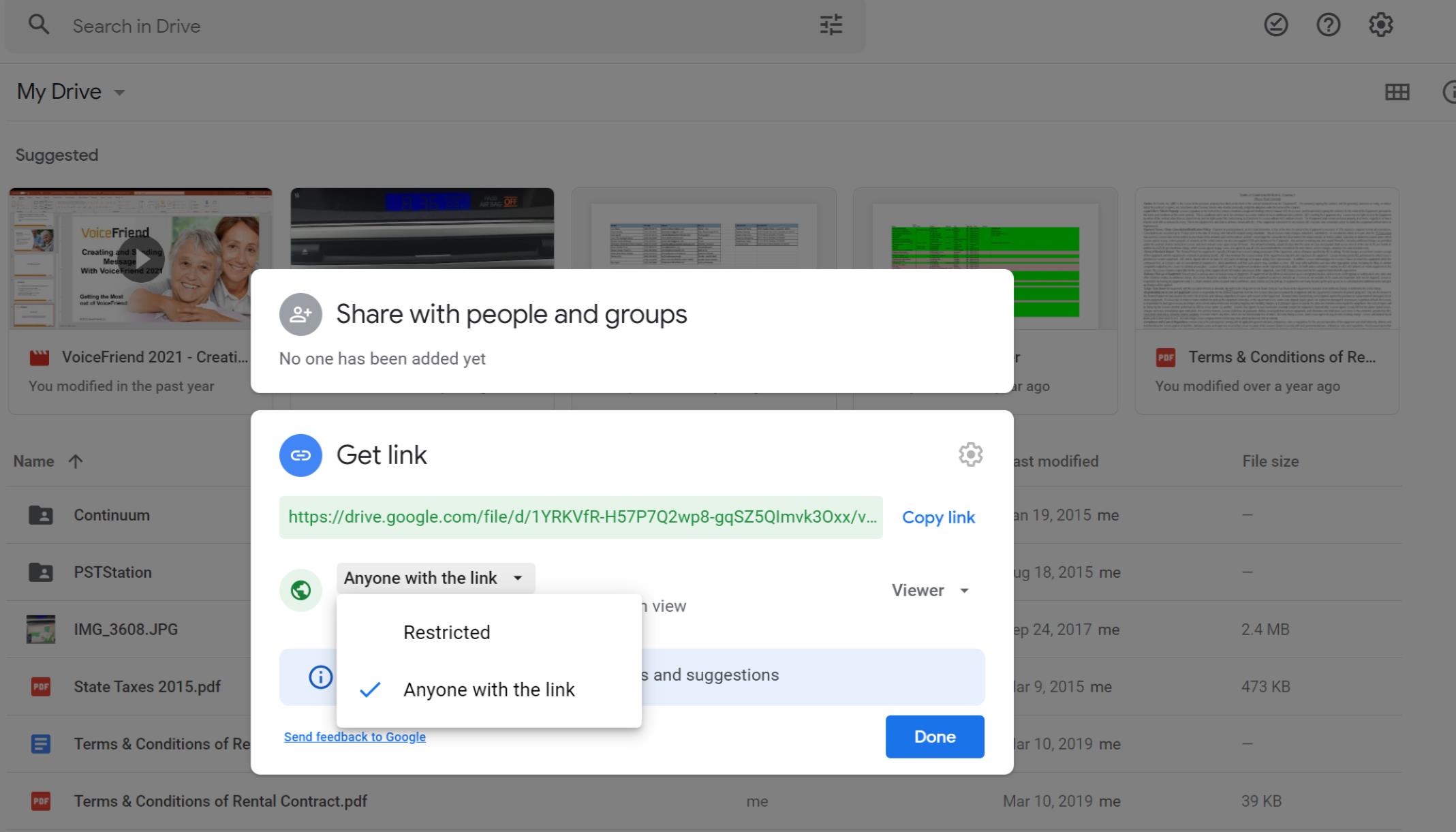
Task: Open advanced search filter options icon
Action: click(x=830, y=25)
